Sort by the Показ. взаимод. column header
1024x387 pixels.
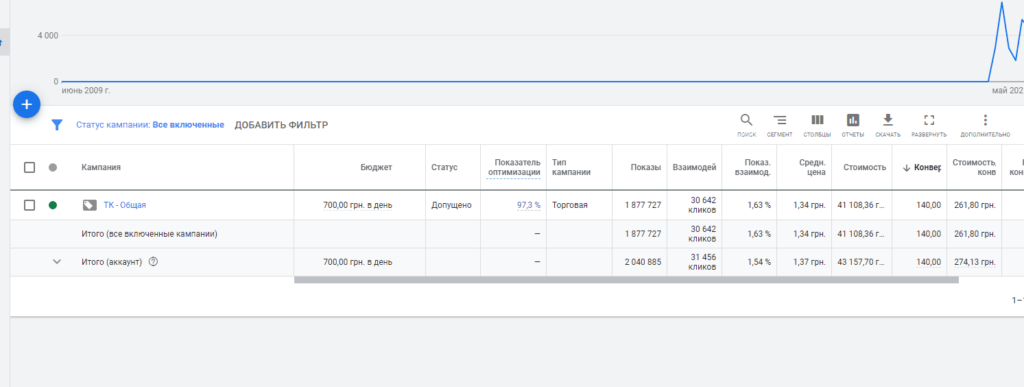point(753,167)
